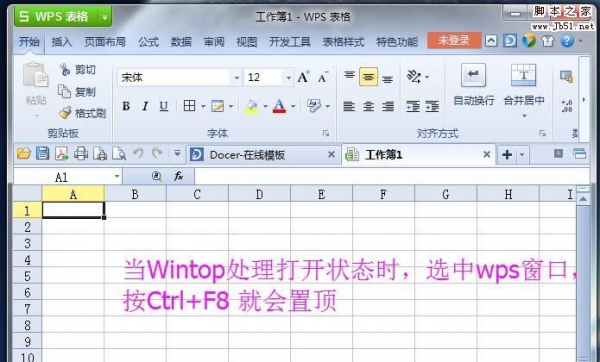Expand the border style dropdown arrow
Image resolution: width=600 pixels, height=362 pixels.
(203, 106)
